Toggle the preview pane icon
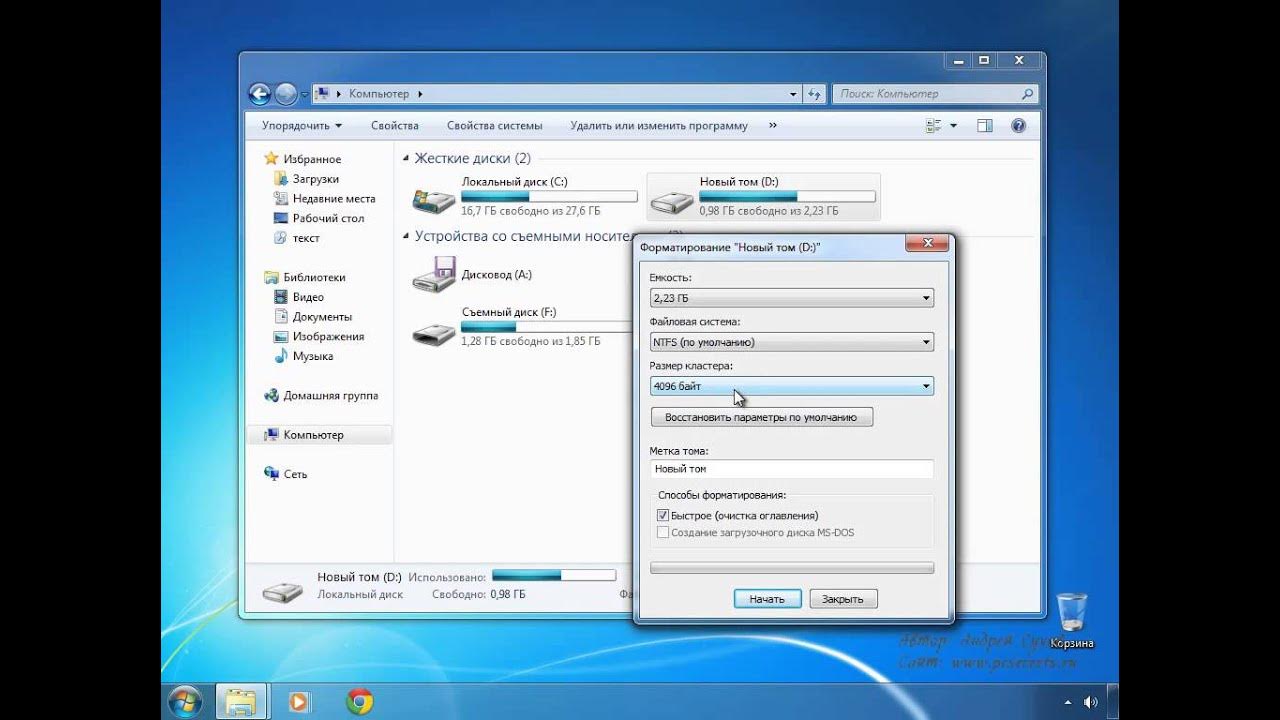This screenshot has height=720, width=1280. 984,126
